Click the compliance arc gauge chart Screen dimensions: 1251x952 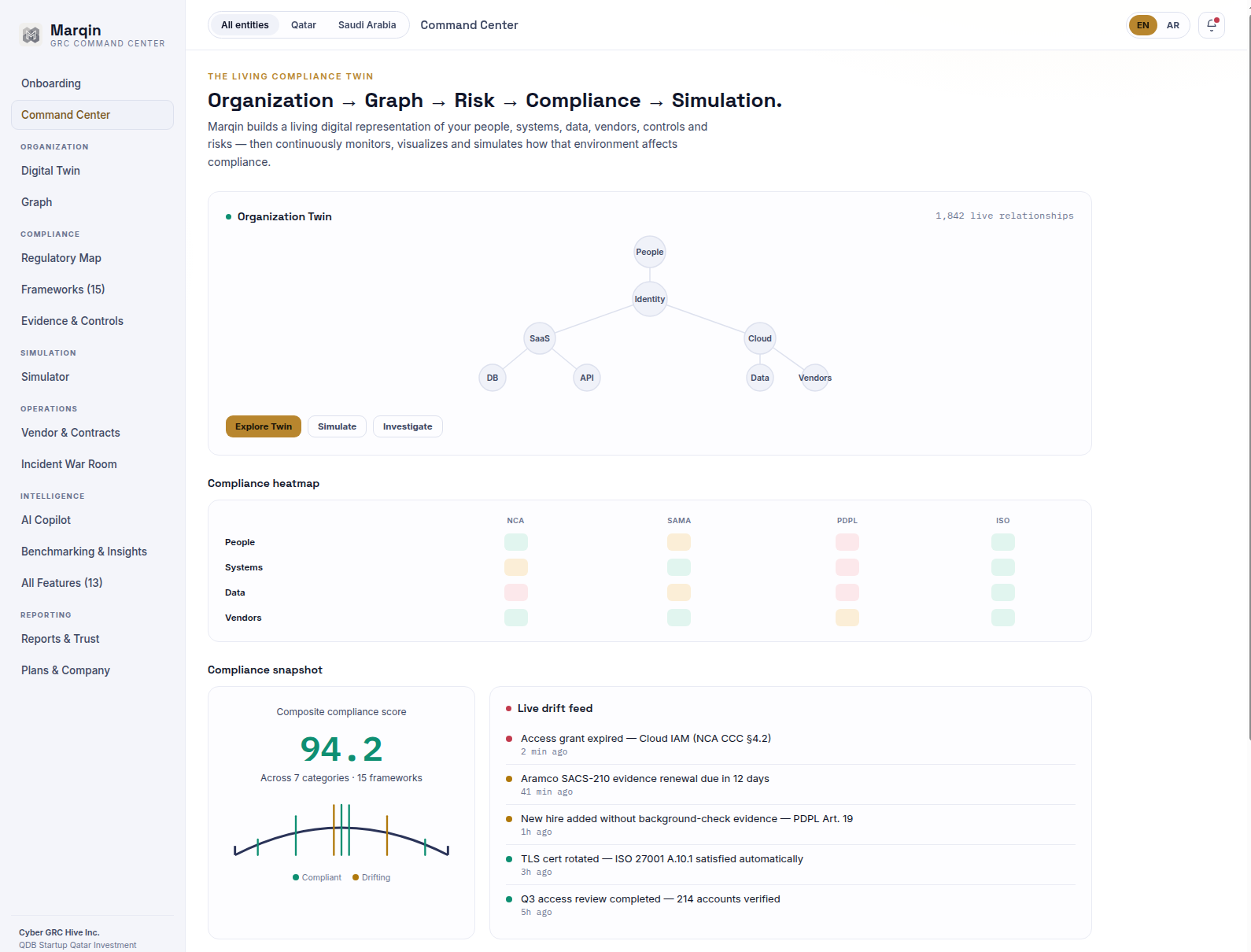coord(341,830)
